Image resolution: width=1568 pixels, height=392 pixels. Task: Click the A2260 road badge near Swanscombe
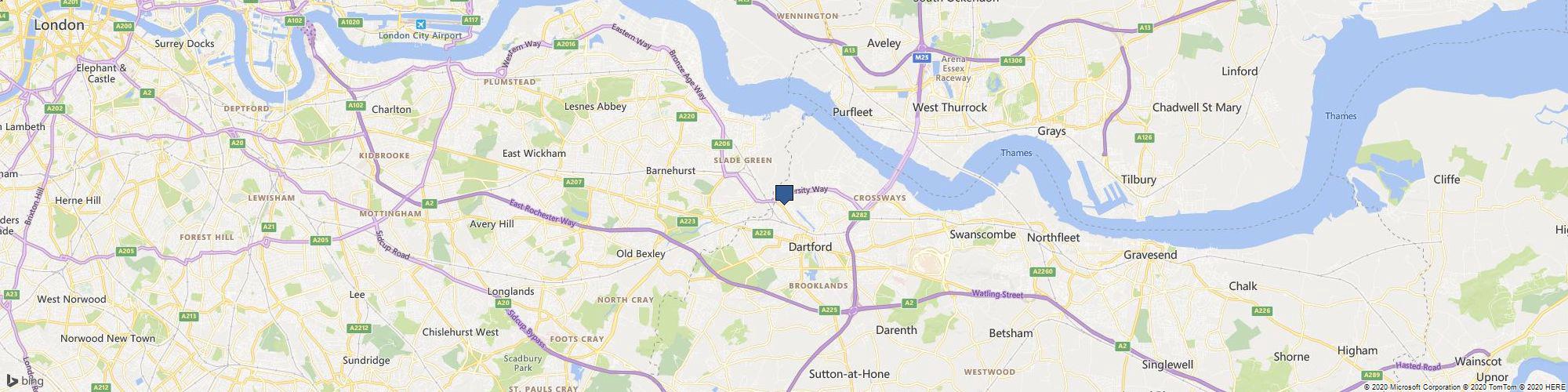[1042, 272]
